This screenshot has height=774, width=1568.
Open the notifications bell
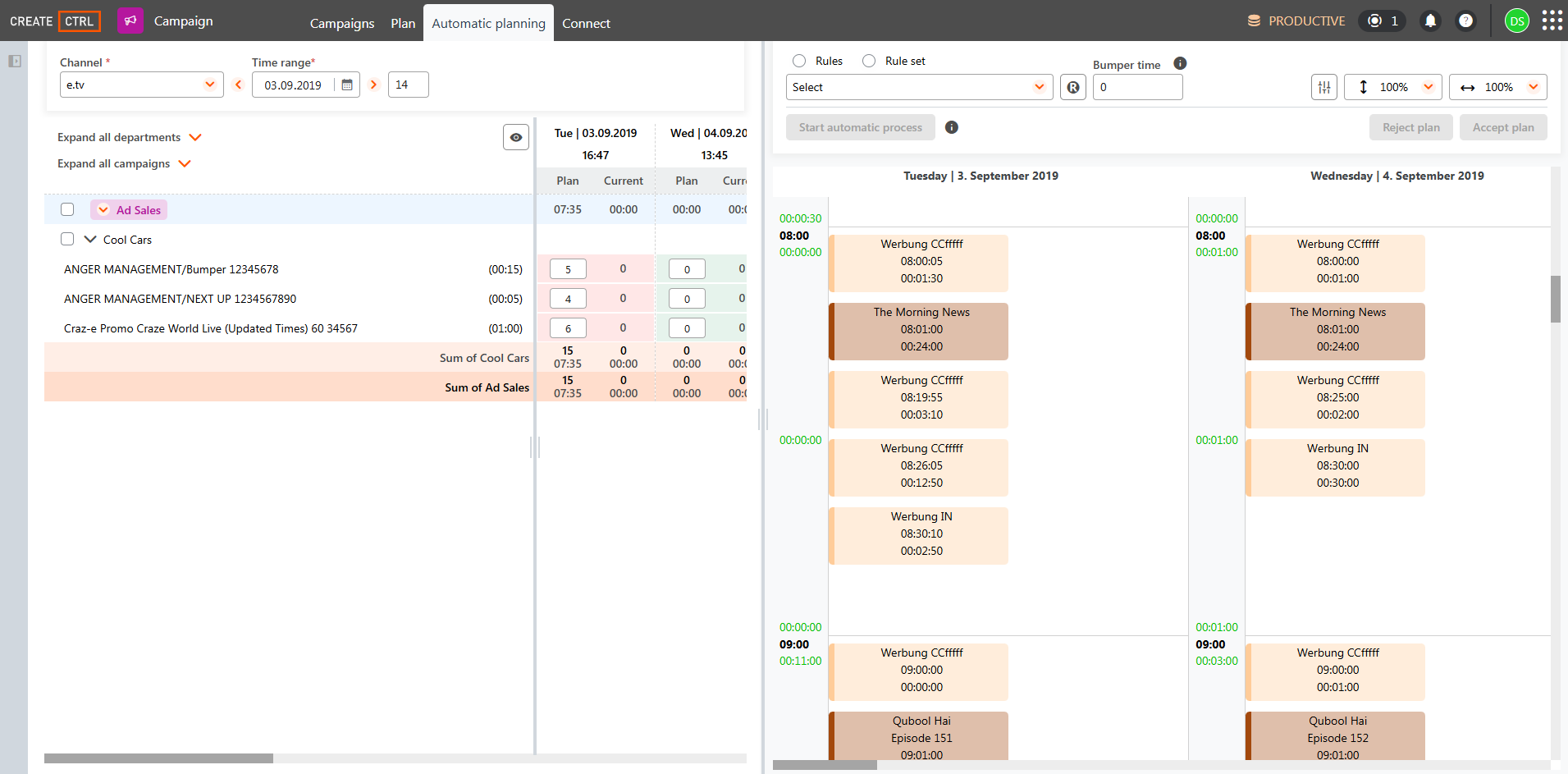pos(1430,21)
